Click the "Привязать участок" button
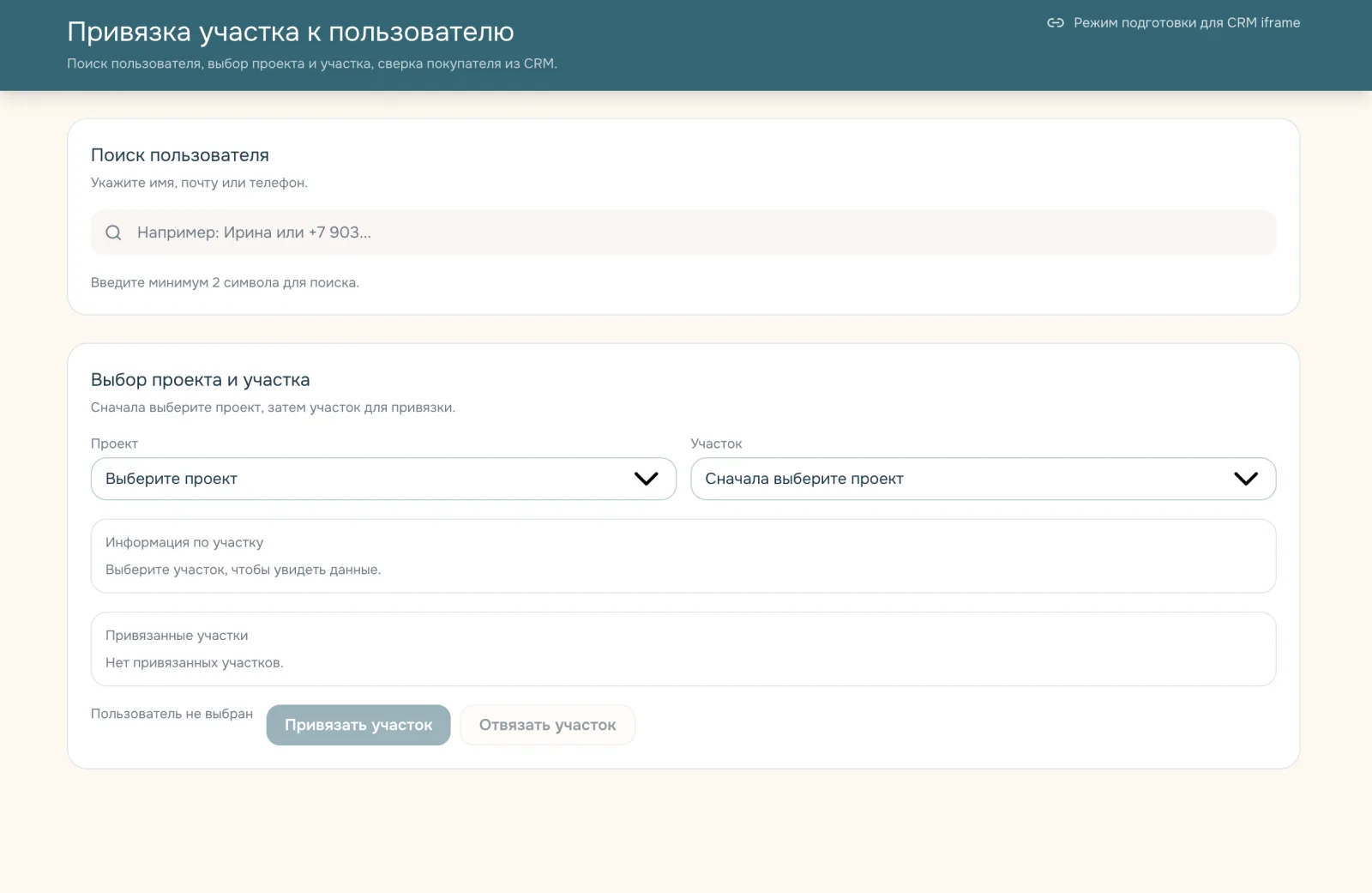This screenshot has width=1372, height=893. 358,725
